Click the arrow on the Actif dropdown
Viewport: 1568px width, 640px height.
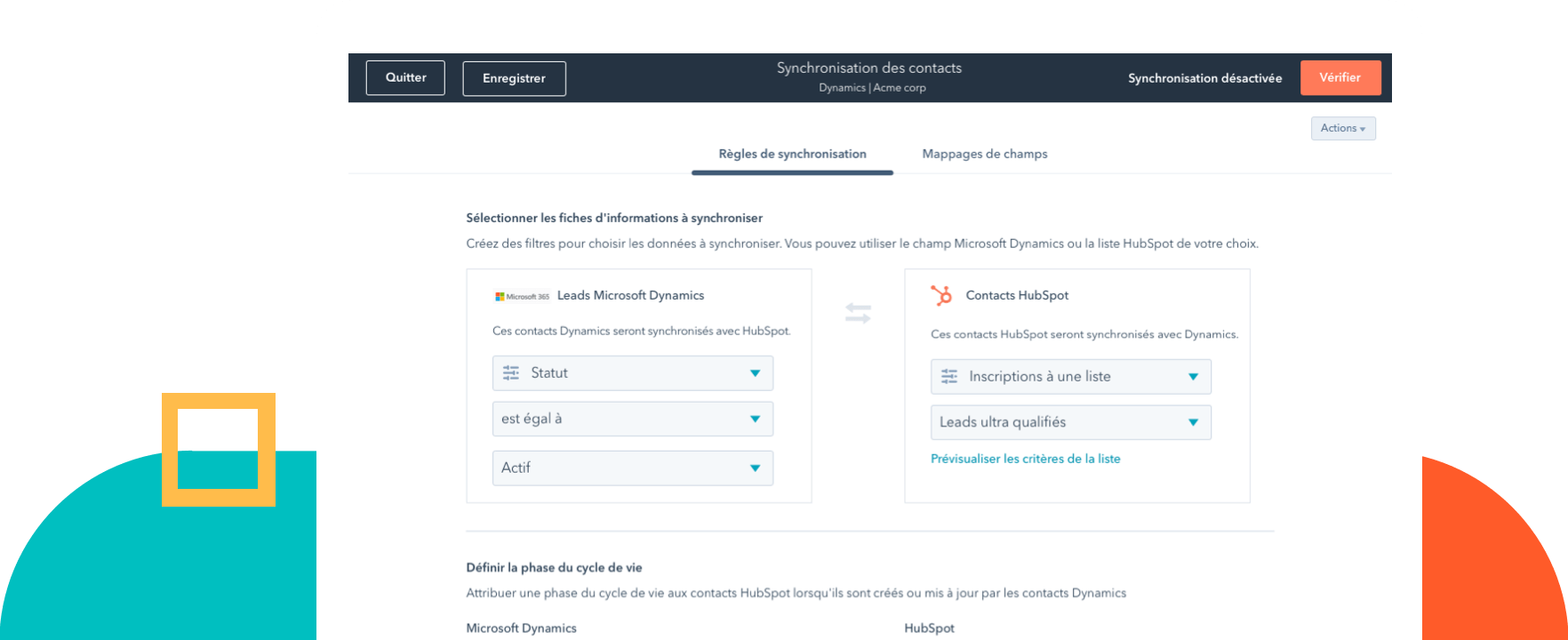point(755,468)
